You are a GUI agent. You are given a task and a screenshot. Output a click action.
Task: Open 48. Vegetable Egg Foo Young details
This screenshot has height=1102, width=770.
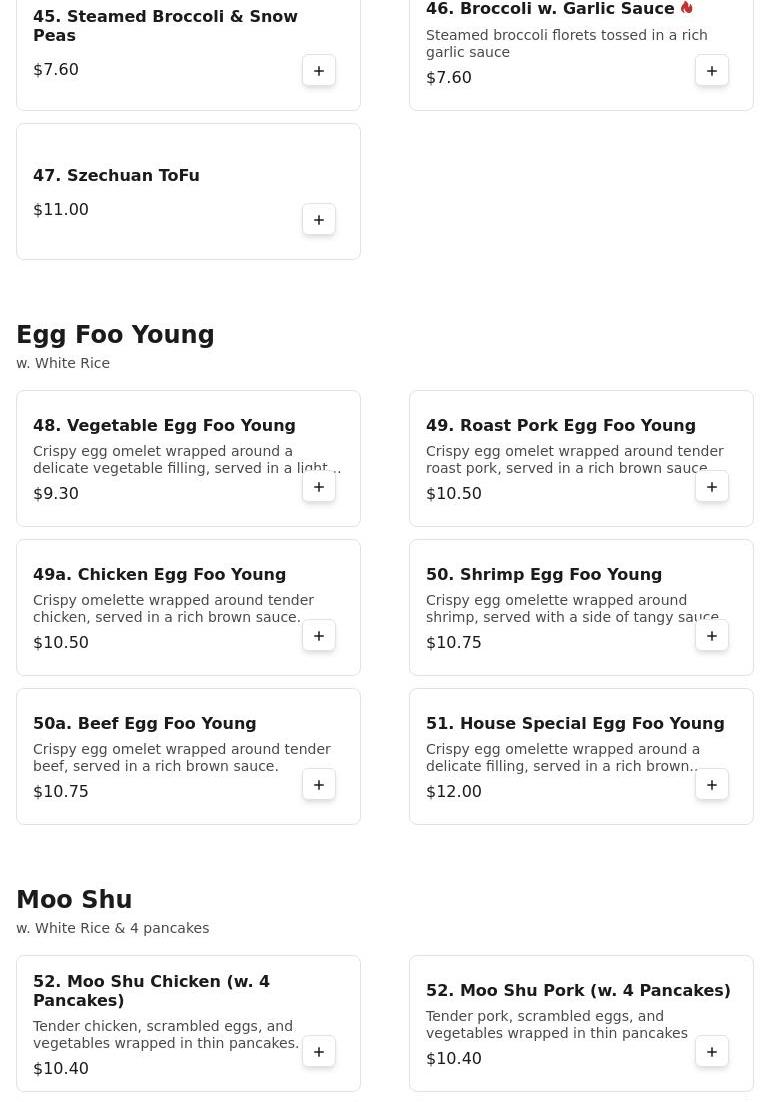coord(164,426)
